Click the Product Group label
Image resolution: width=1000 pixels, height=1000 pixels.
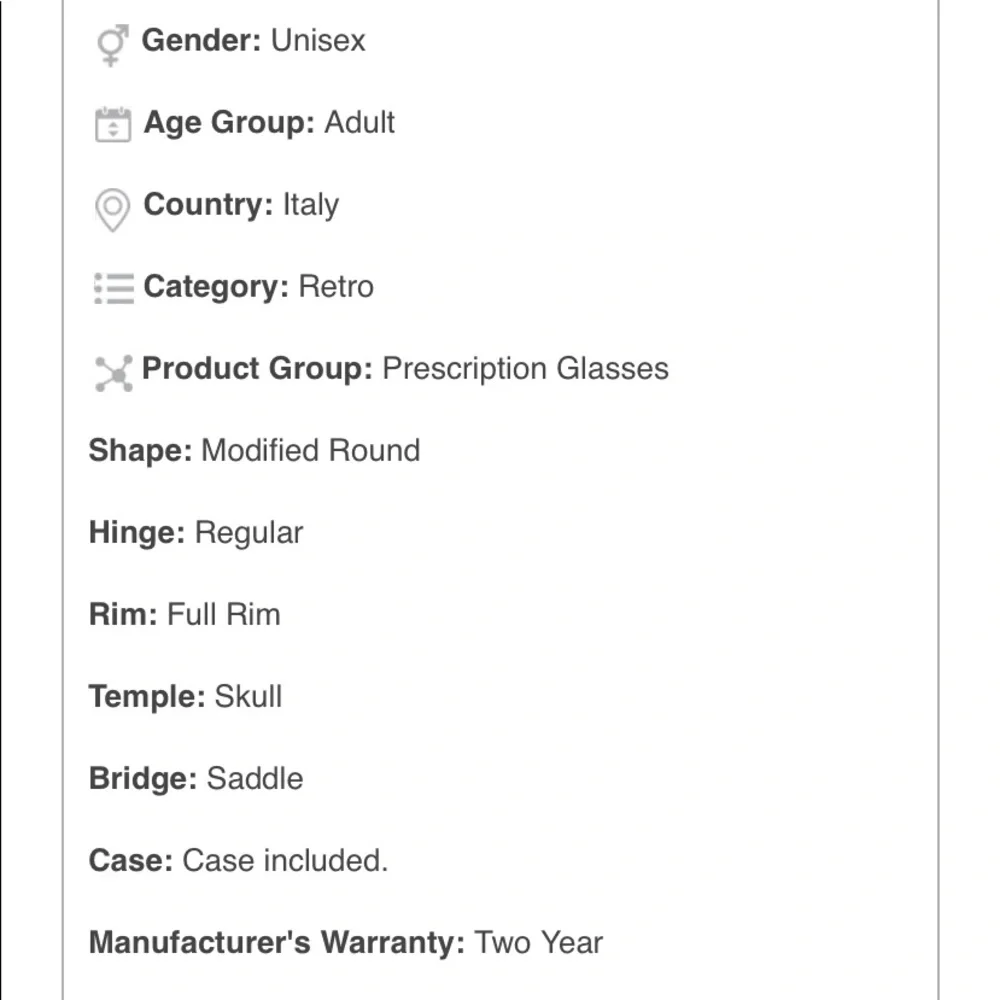pyautogui.click(x=257, y=369)
